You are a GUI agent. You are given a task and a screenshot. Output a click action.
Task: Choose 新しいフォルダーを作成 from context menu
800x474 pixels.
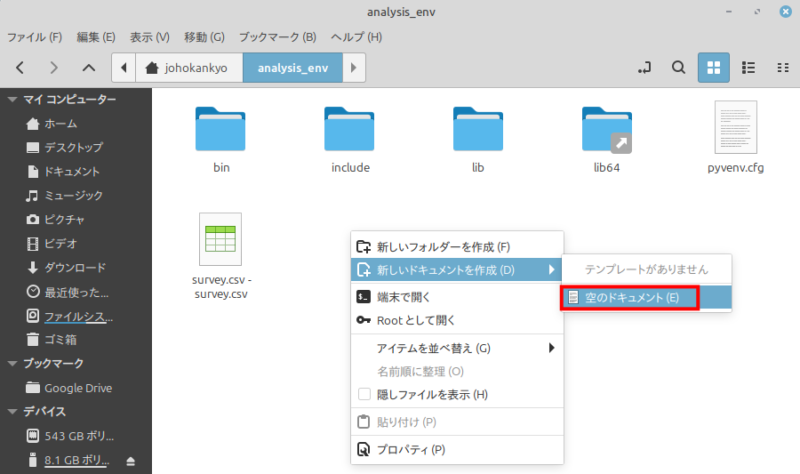tap(443, 246)
